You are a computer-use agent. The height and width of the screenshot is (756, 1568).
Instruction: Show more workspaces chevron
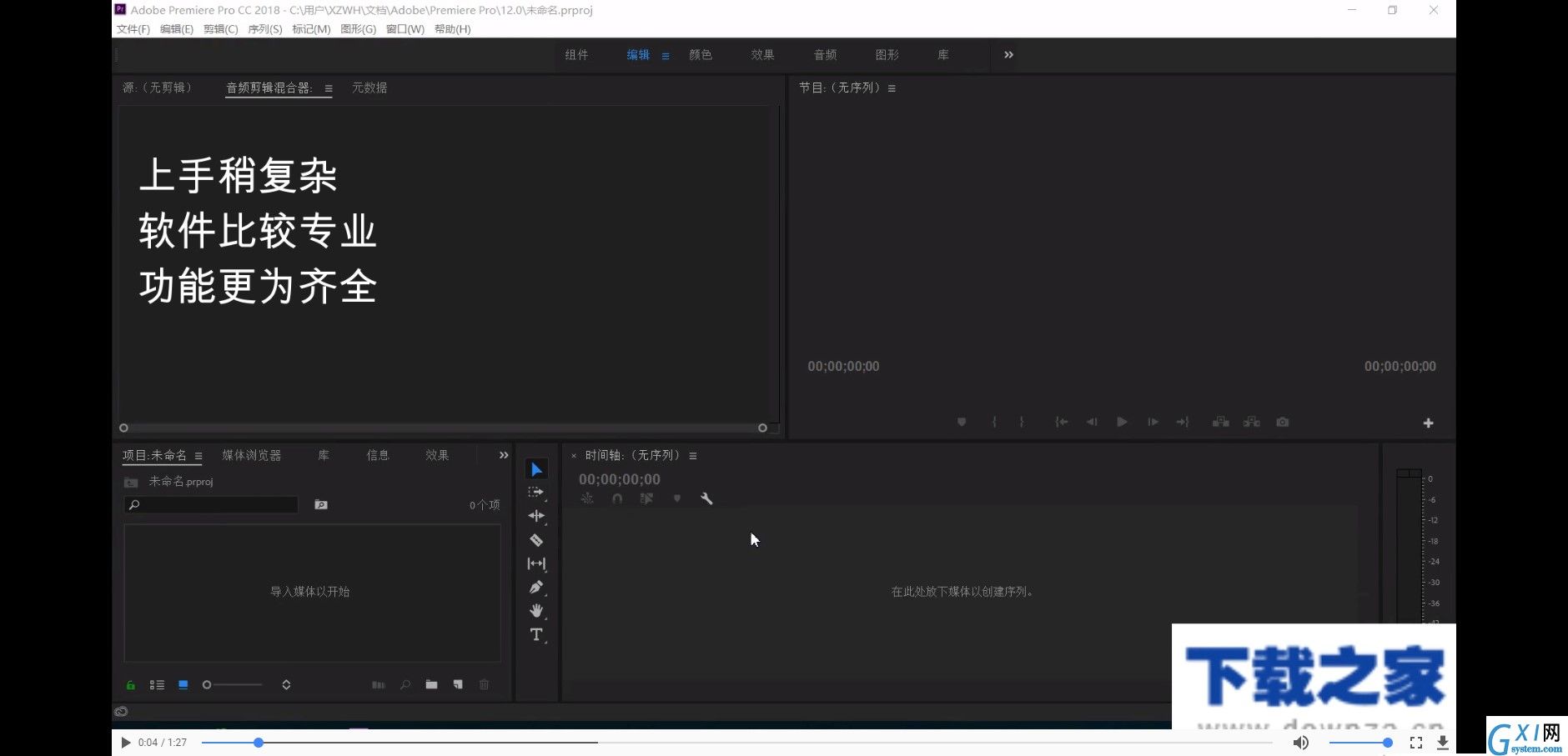point(1008,55)
